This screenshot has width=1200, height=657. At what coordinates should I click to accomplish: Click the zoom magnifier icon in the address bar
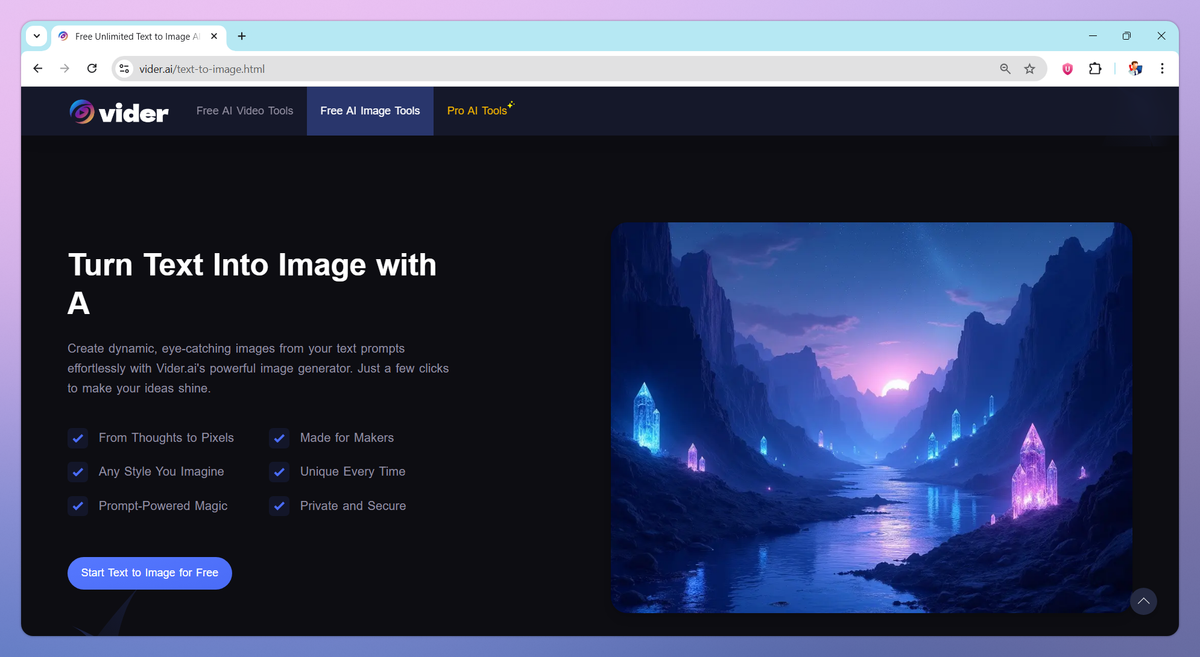pos(1005,69)
